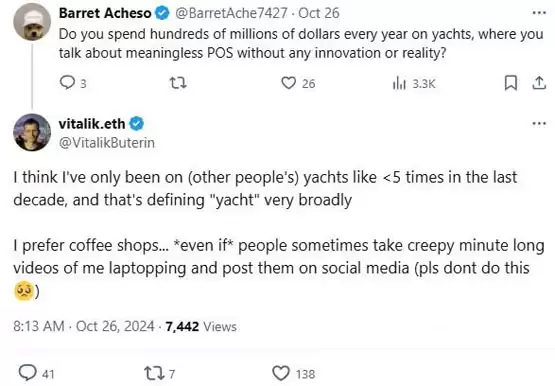View the 7,442 Views count
555x386 pixels.
pos(201,326)
